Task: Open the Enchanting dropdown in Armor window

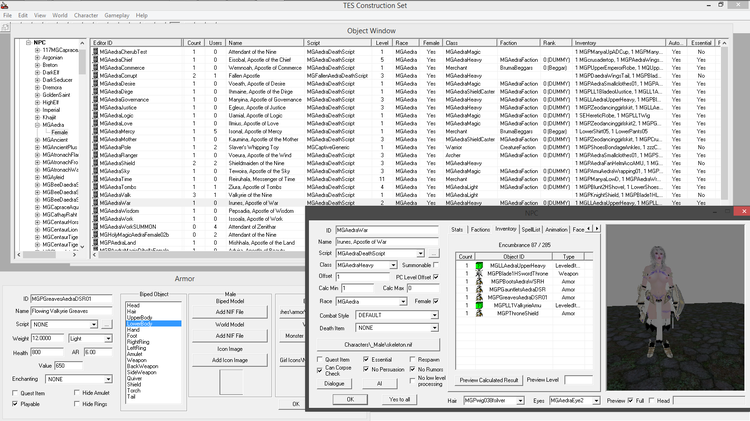Action: tap(108, 379)
